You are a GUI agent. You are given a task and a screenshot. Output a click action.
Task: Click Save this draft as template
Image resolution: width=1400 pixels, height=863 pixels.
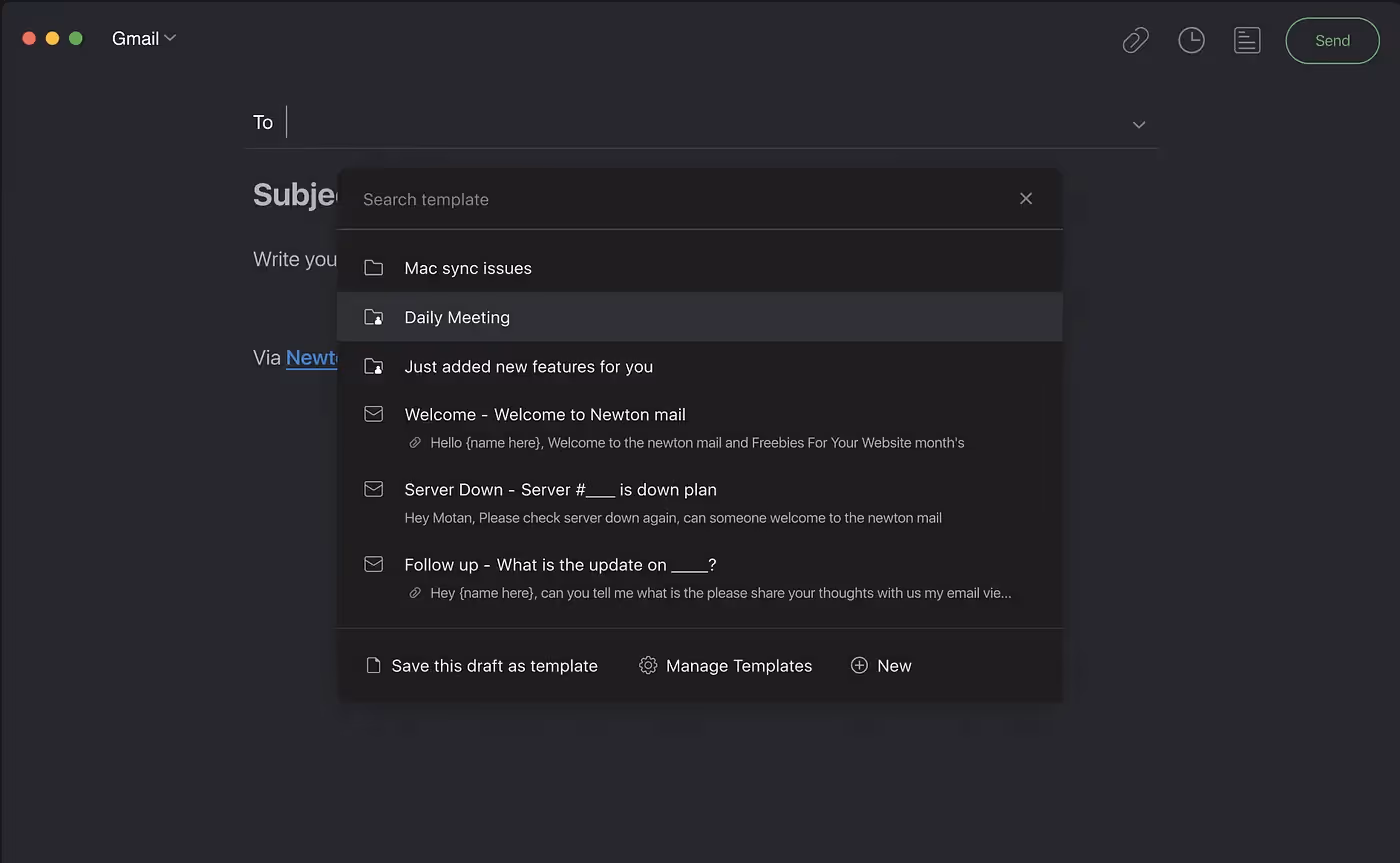(495, 665)
